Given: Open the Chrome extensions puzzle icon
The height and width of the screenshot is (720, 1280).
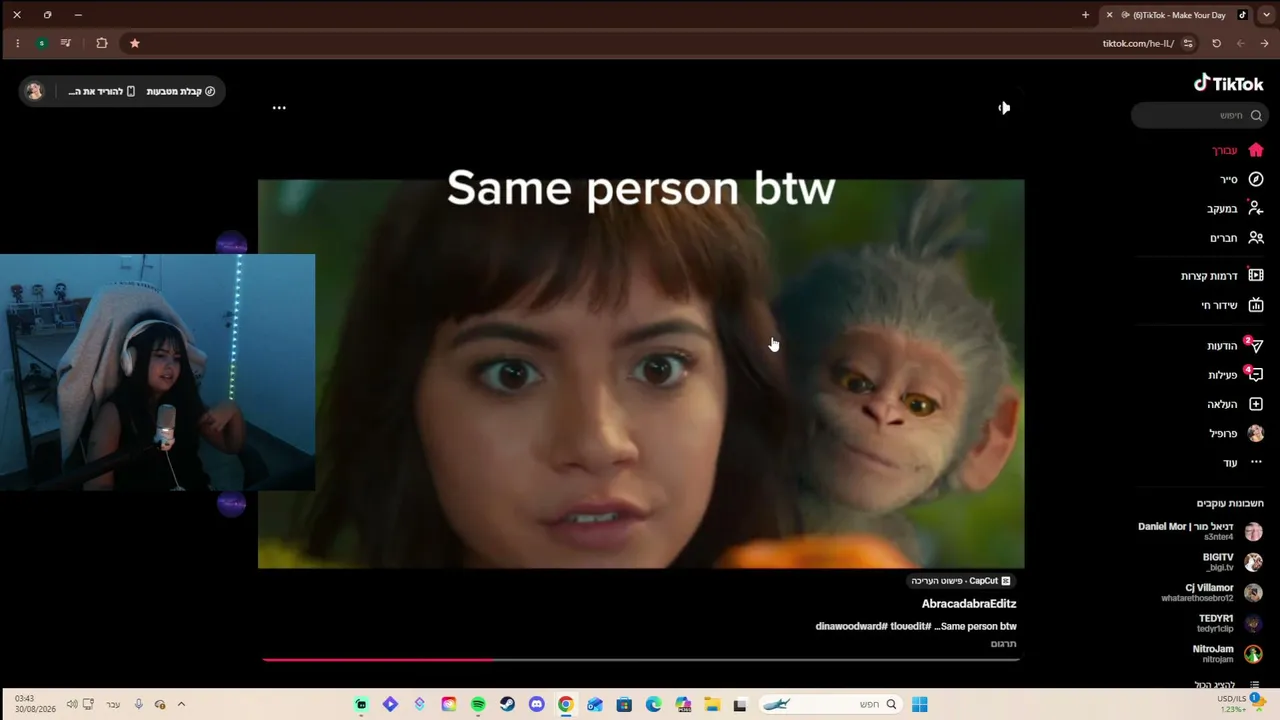Looking at the screenshot, I should pyautogui.click(x=102, y=43).
